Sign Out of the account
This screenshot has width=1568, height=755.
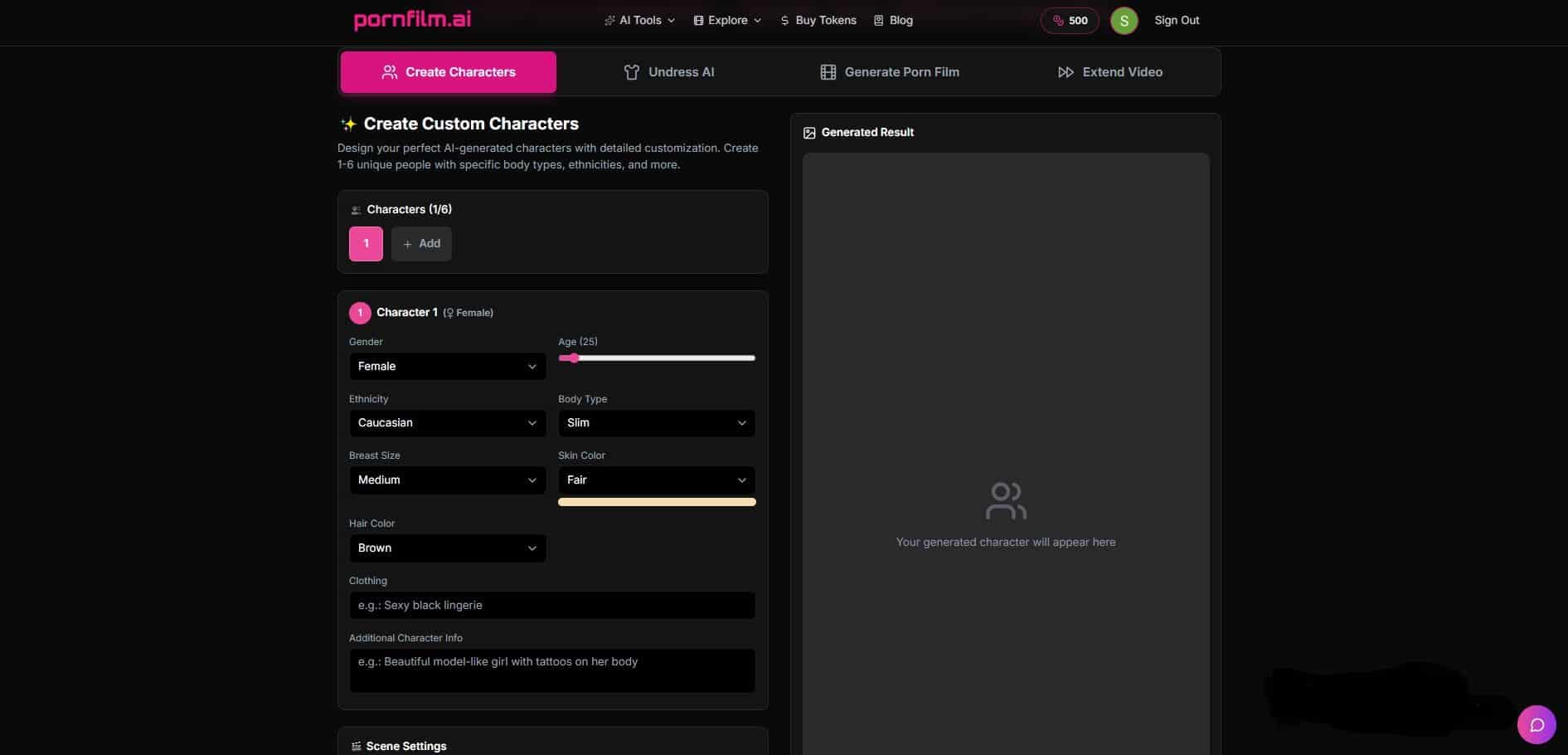click(1177, 21)
